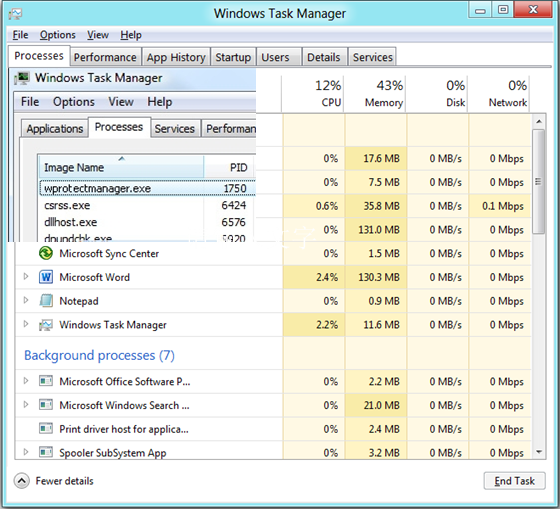Screen dimensions: 560x509
Task: Open the Options menu
Action: [x=58, y=35]
